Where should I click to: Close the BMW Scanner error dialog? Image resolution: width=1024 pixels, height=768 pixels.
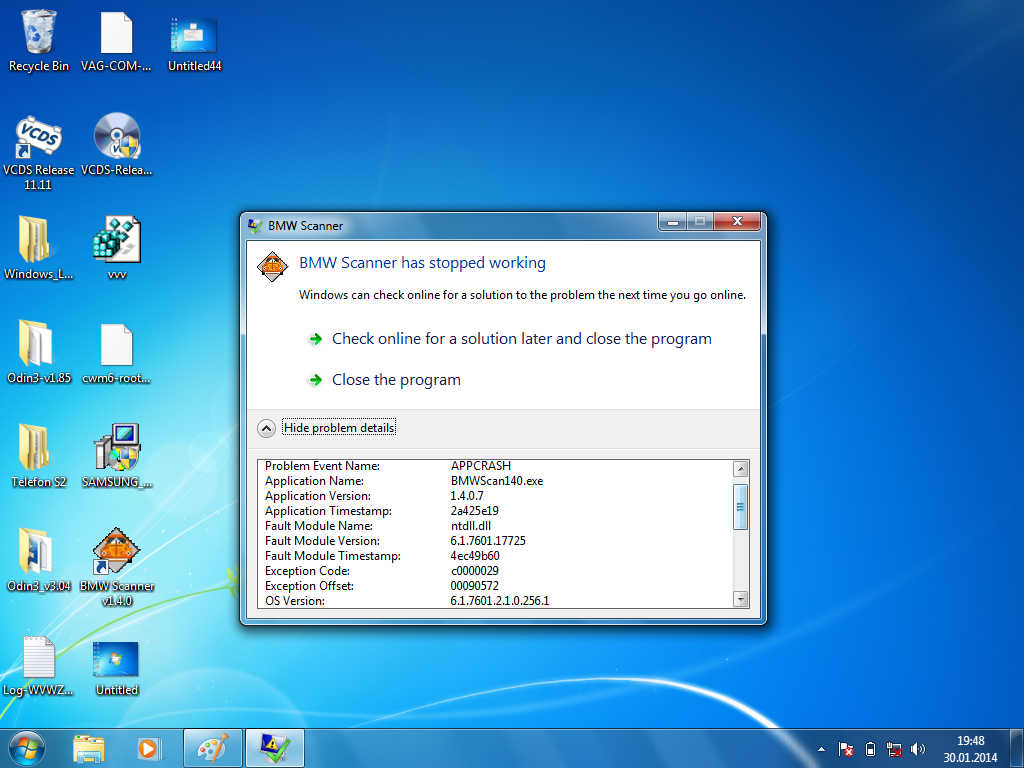click(737, 221)
